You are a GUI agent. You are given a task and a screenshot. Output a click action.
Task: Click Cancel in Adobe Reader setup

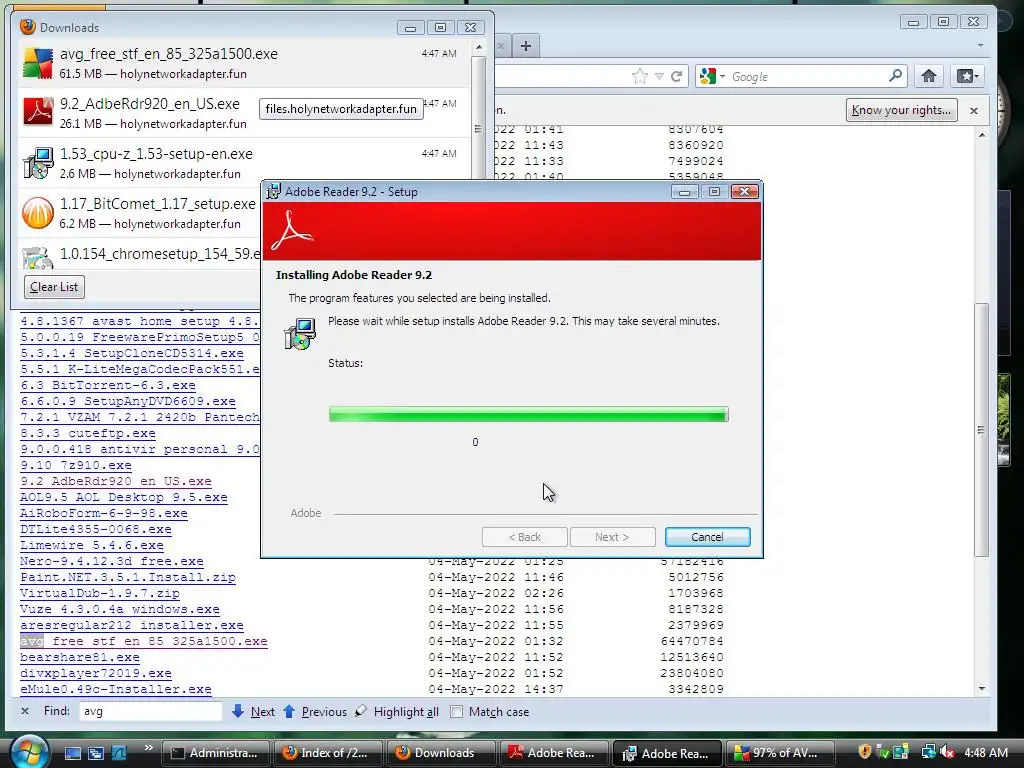[707, 537]
